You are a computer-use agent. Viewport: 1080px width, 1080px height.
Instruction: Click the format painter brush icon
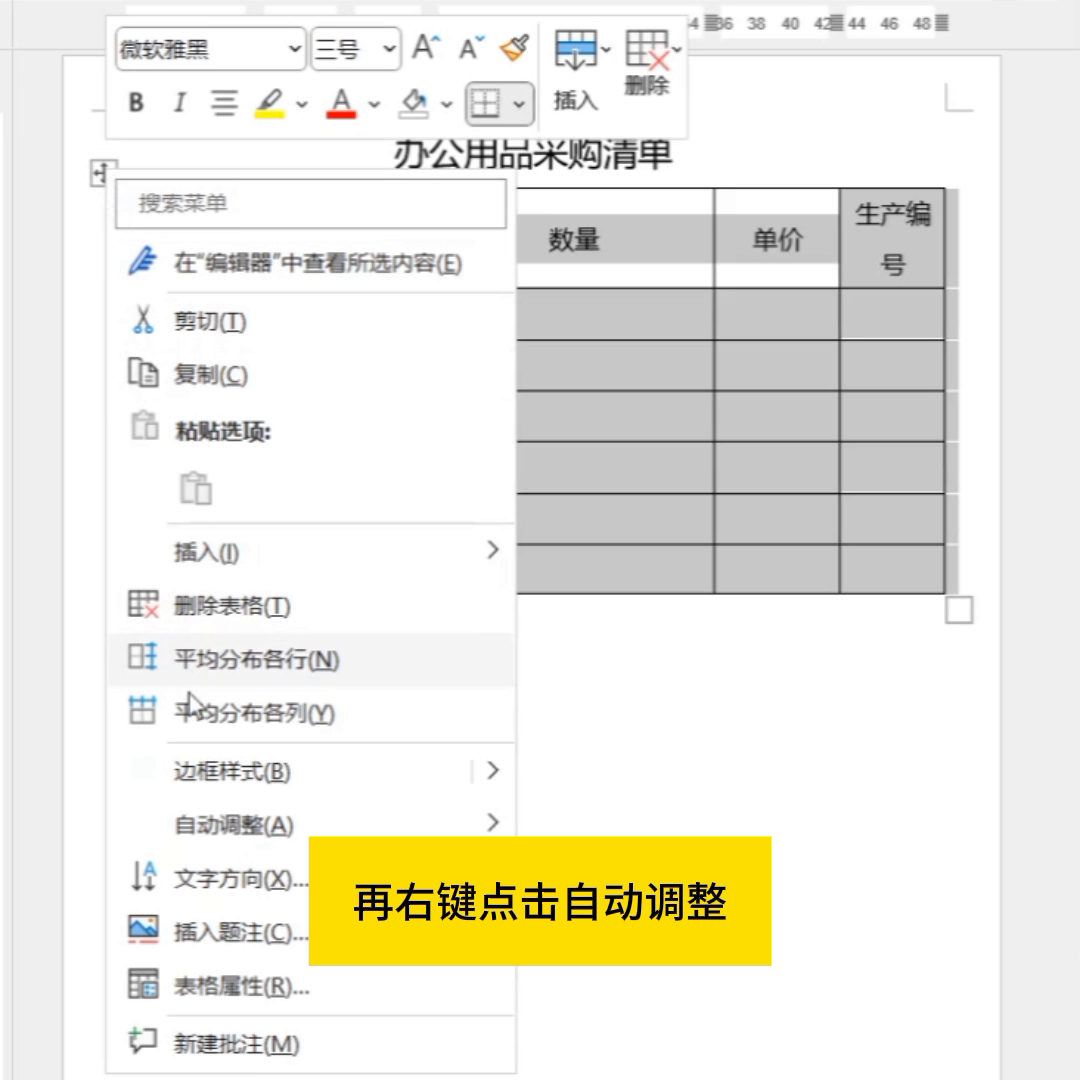tap(515, 48)
